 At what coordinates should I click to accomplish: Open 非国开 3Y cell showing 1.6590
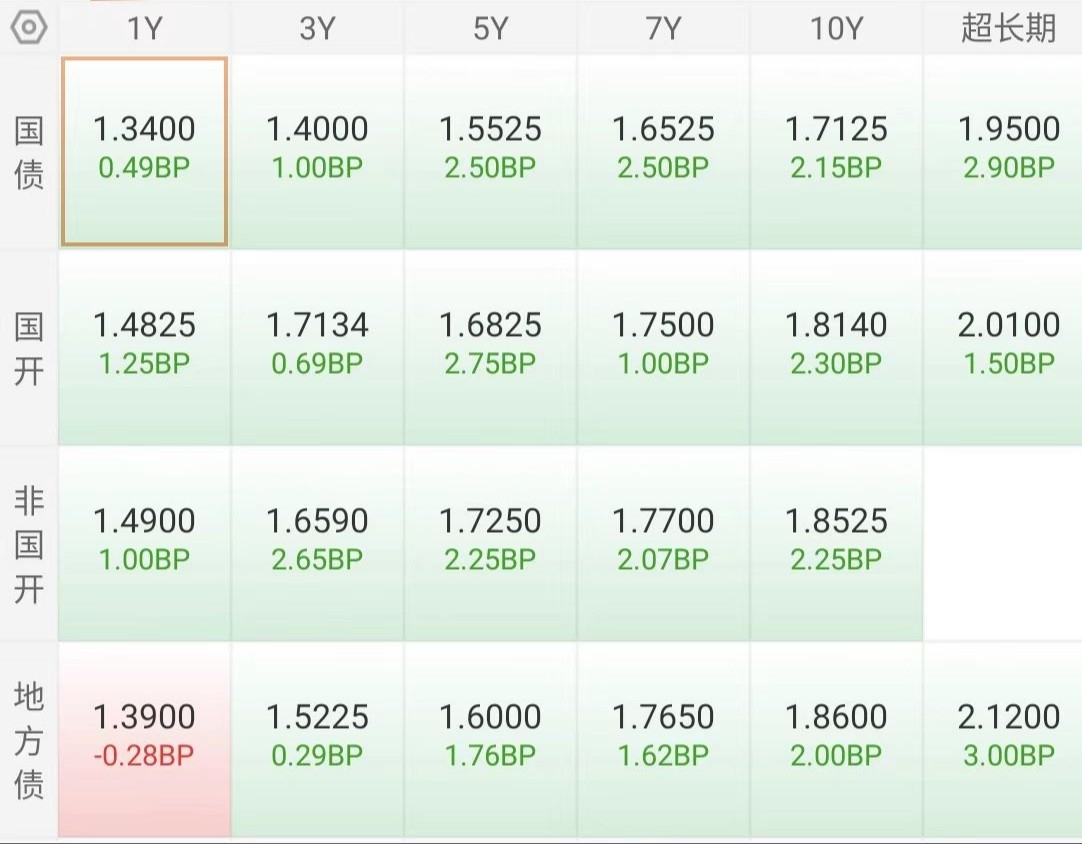pyautogui.click(x=317, y=544)
